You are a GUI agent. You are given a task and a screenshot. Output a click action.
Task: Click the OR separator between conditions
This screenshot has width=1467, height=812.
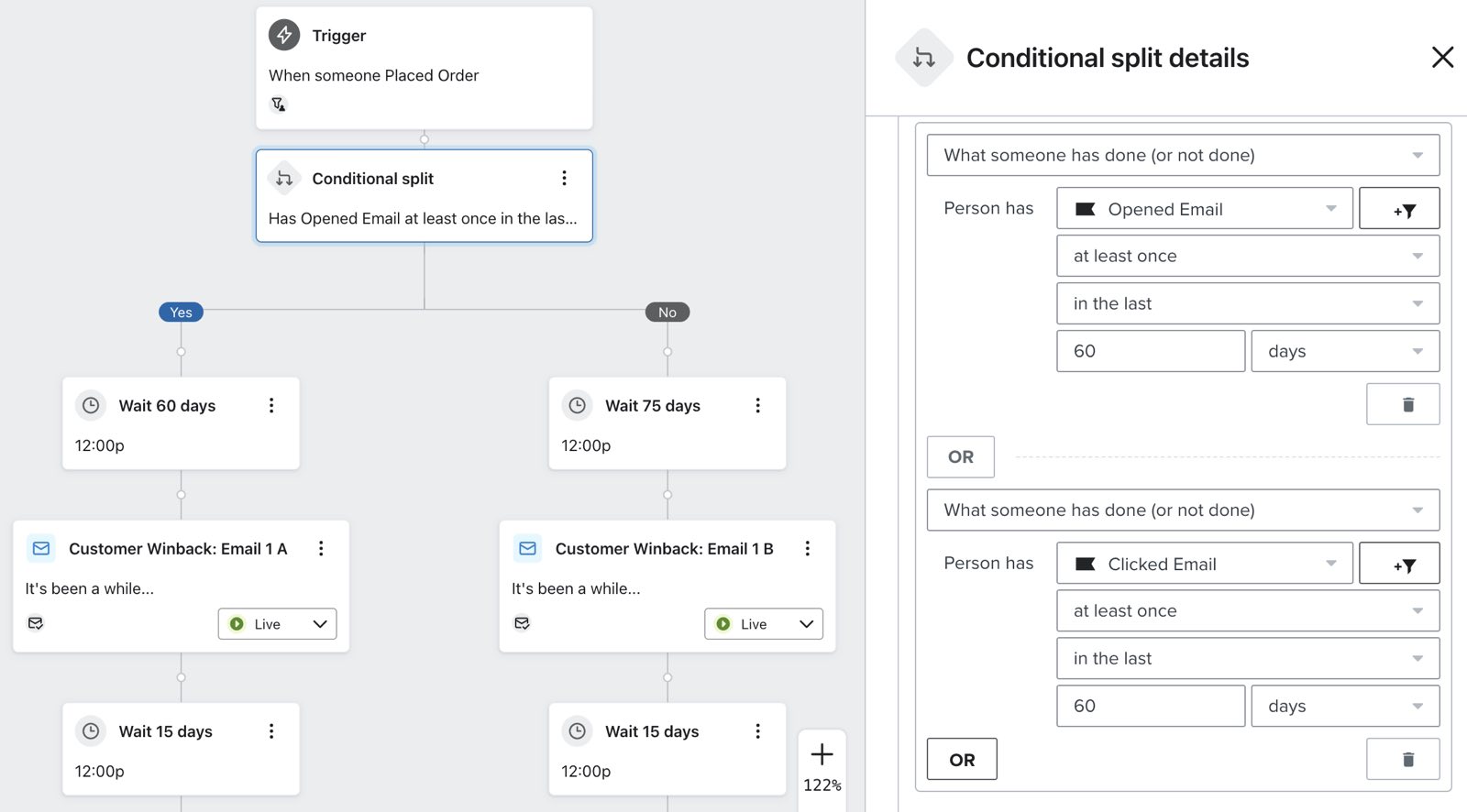(960, 456)
